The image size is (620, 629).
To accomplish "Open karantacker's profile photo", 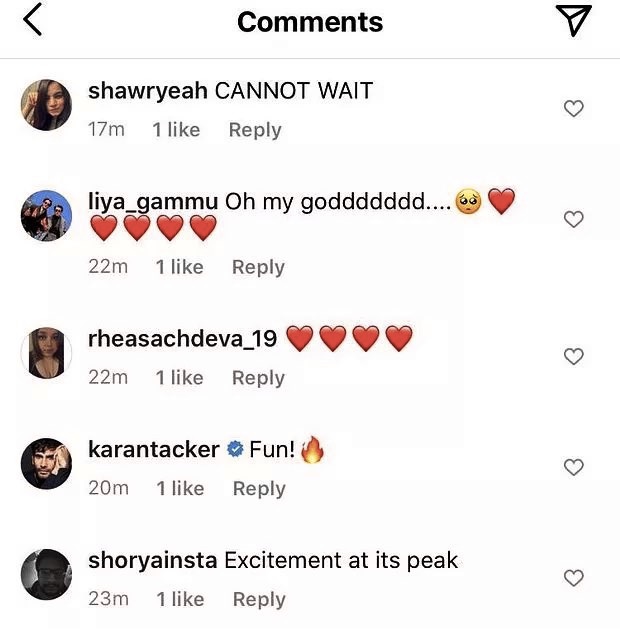I will (x=46, y=464).
